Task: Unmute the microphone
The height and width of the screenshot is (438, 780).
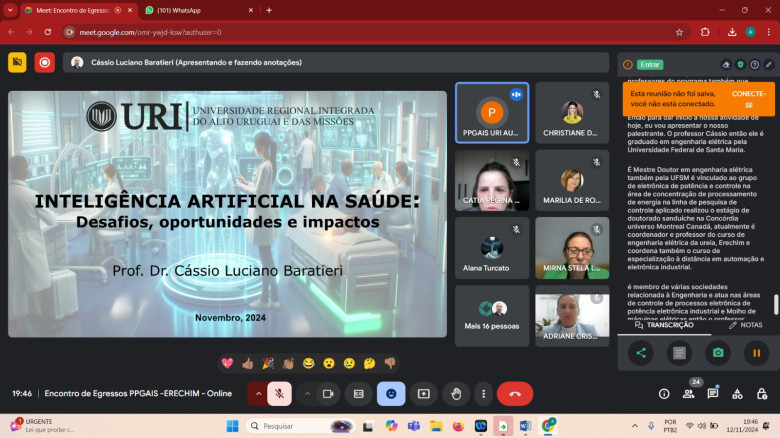Action: point(280,394)
